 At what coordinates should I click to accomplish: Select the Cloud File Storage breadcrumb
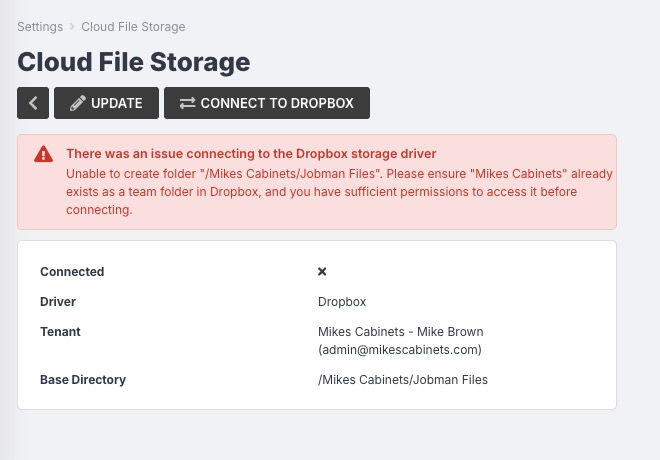tap(133, 27)
